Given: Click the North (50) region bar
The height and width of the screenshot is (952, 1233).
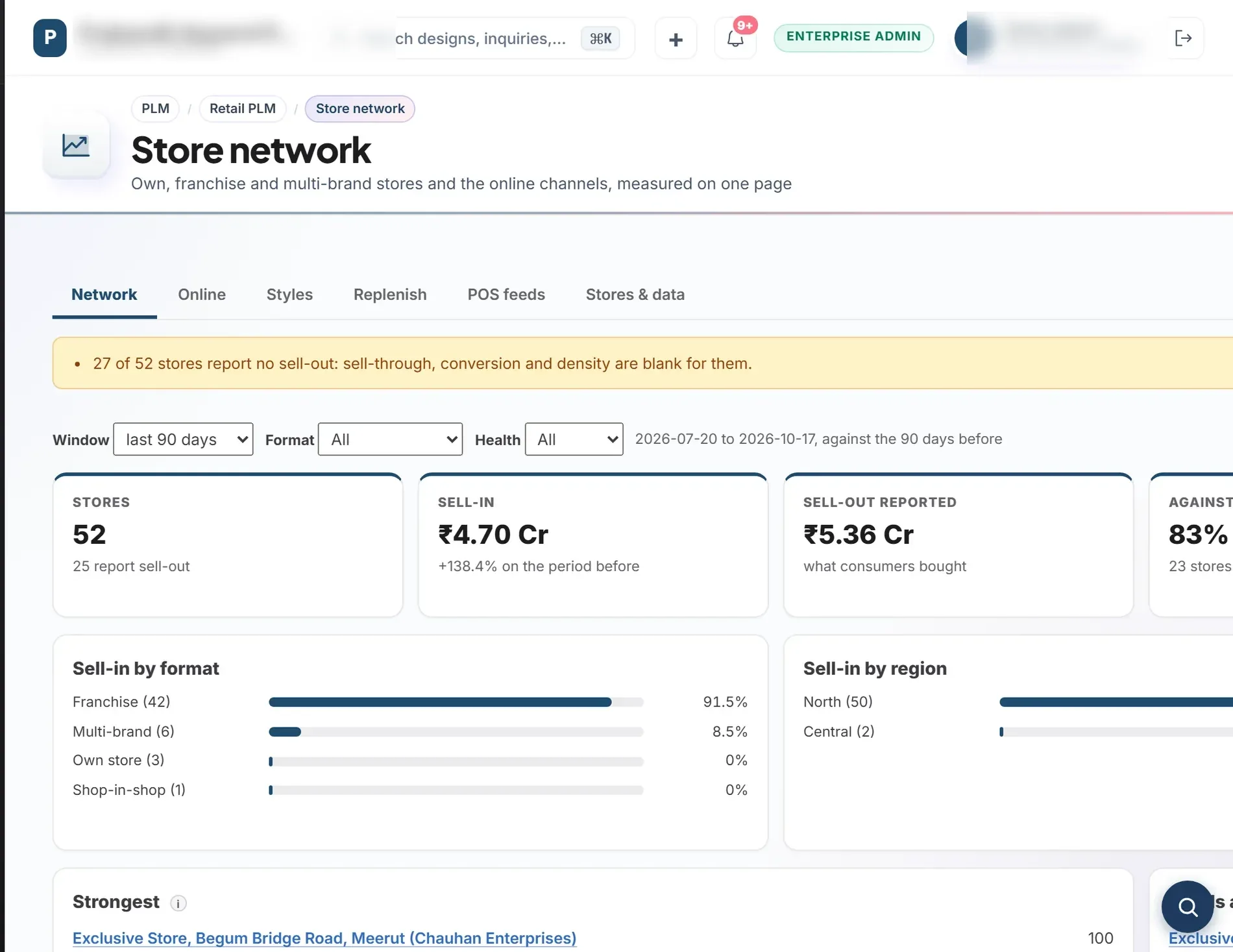Looking at the screenshot, I should click(1116, 702).
